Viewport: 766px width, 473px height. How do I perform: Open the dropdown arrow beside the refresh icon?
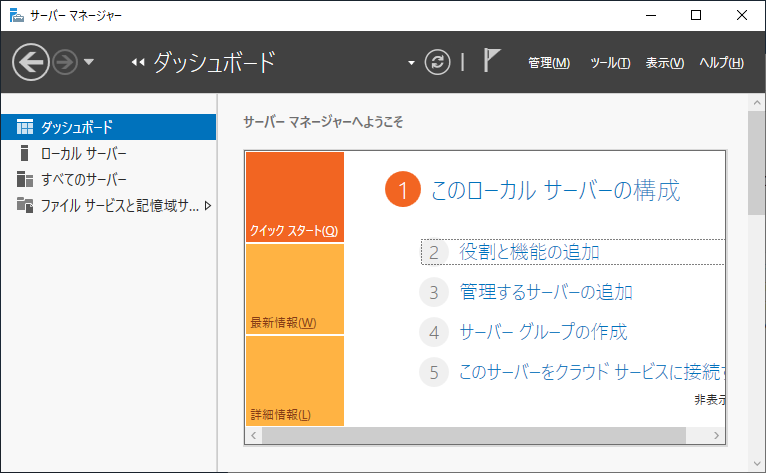click(411, 63)
